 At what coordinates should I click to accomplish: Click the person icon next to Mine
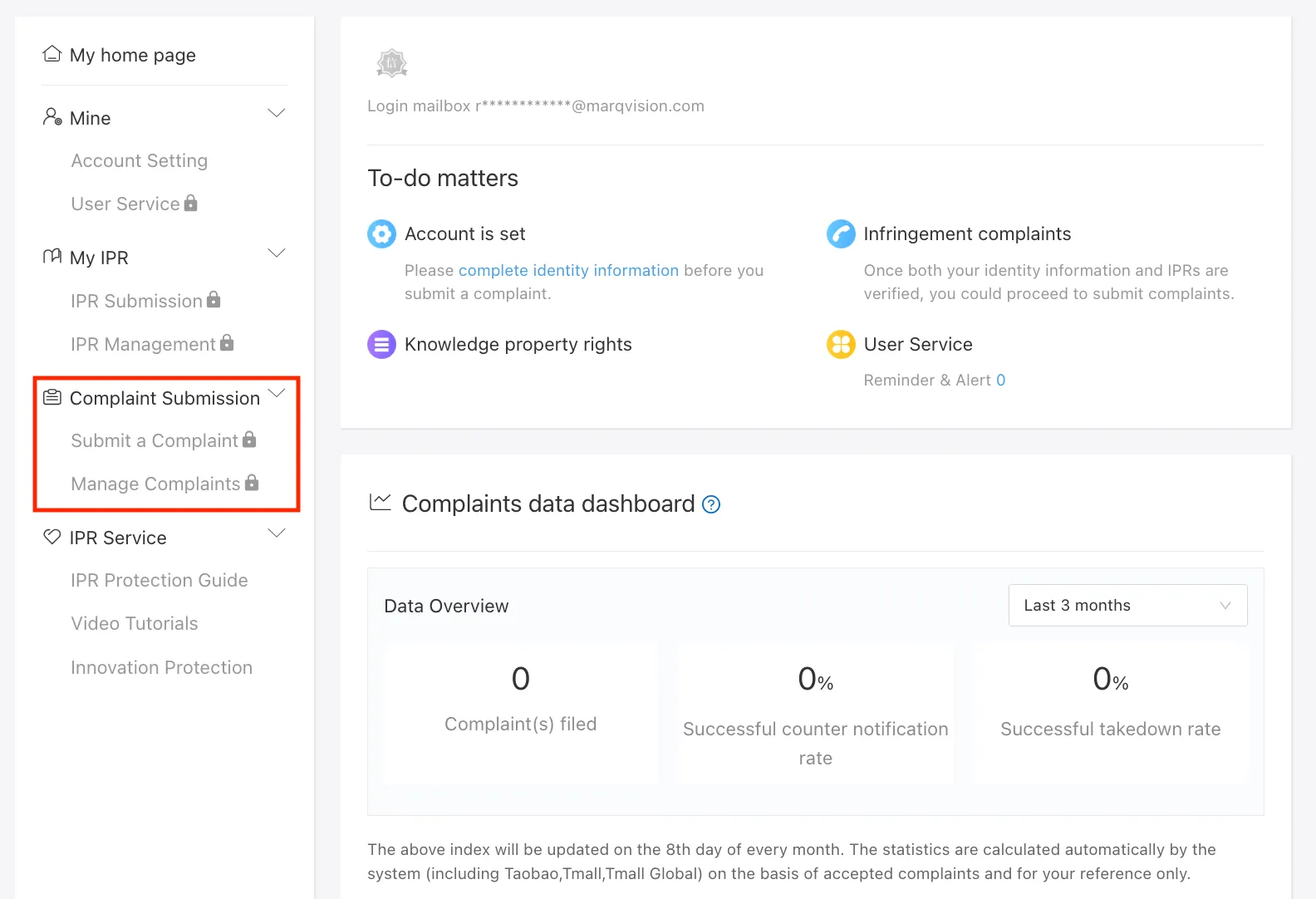coord(52,117)
